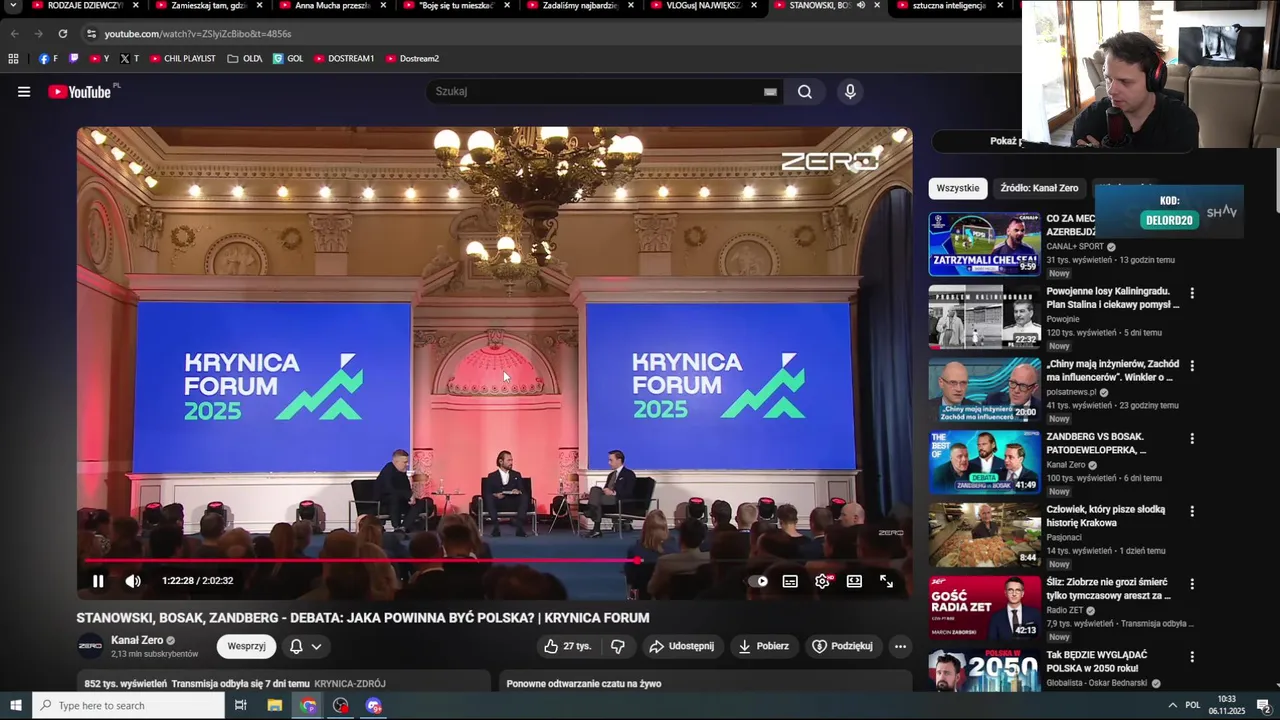This screenshot has height=720, width=1280.
Task: Start voice search with microphone
Action: point(850,92)
